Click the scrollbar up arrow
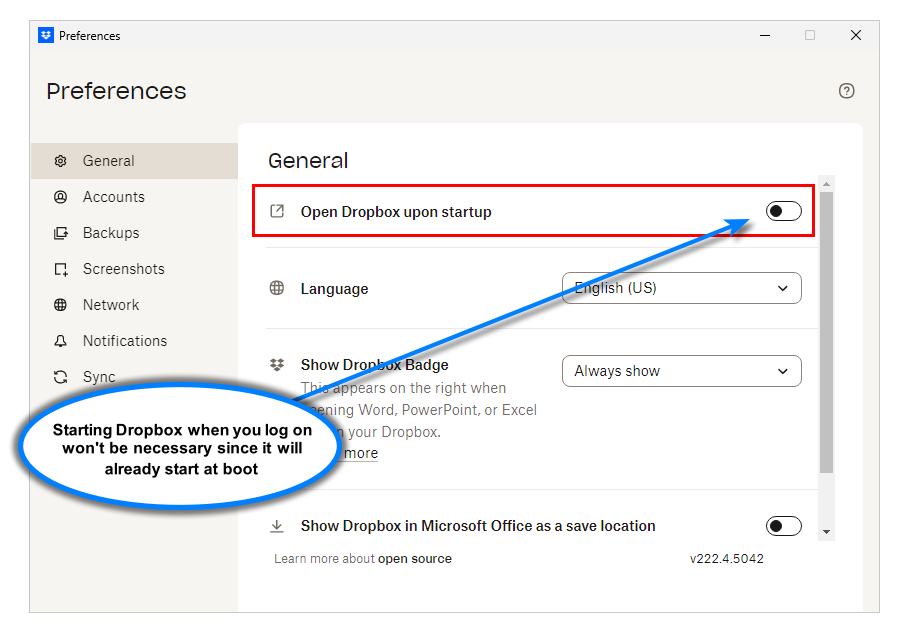The width and height of the screenshot is (900, 633). [826, 185]
